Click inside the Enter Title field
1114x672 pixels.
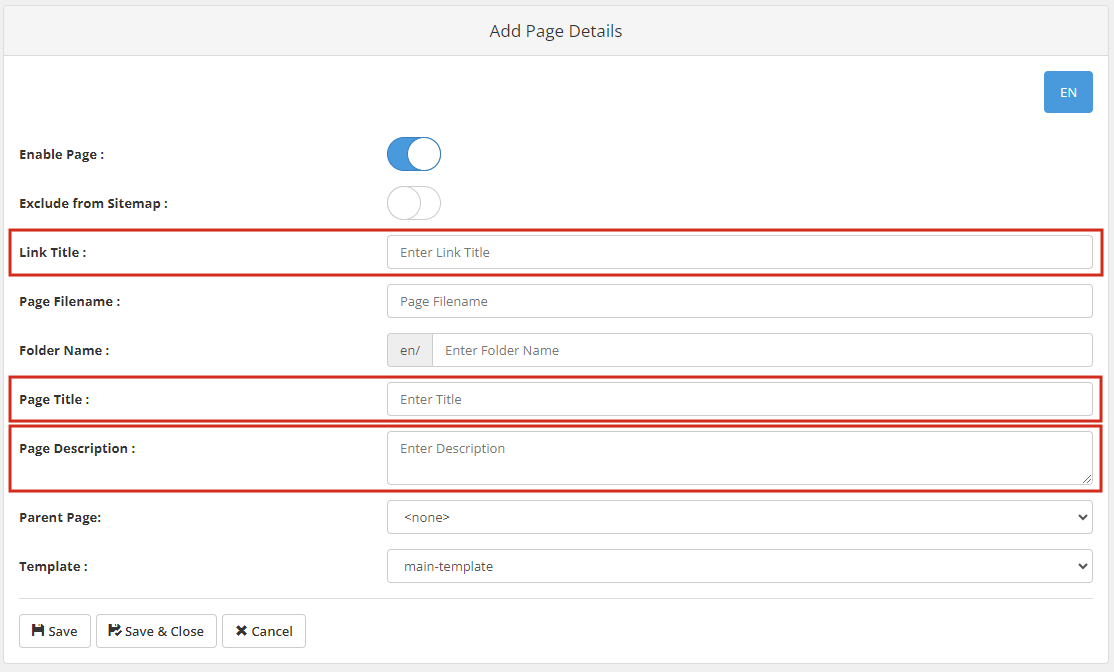coord(739,399)
